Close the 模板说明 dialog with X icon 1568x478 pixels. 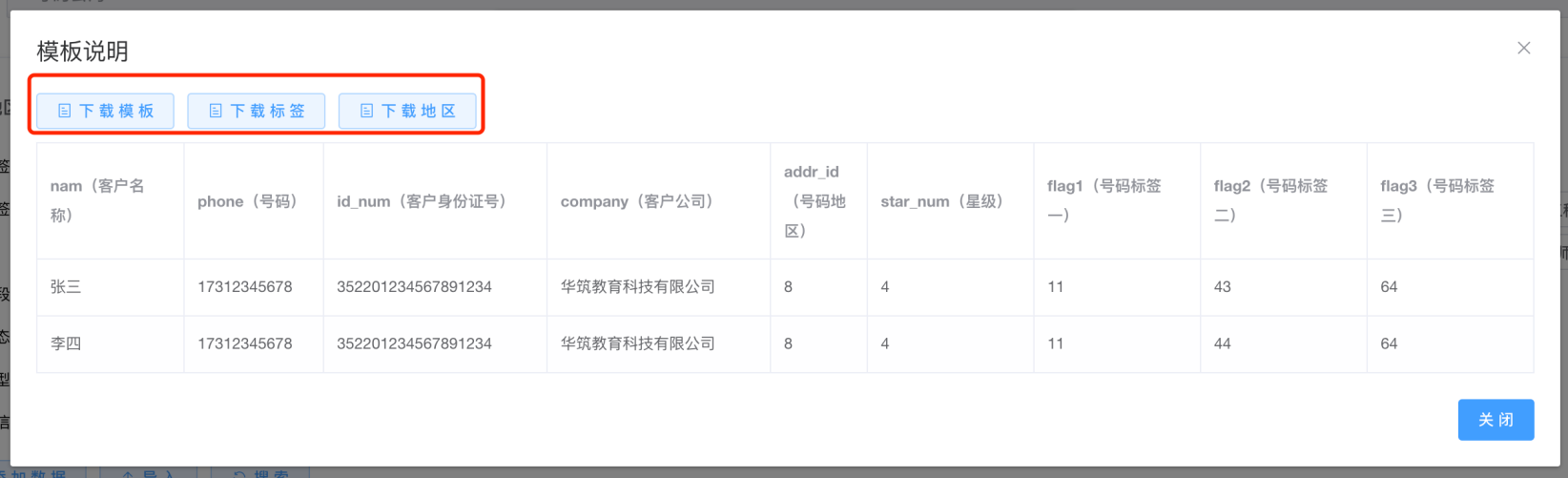[1523, 48]
